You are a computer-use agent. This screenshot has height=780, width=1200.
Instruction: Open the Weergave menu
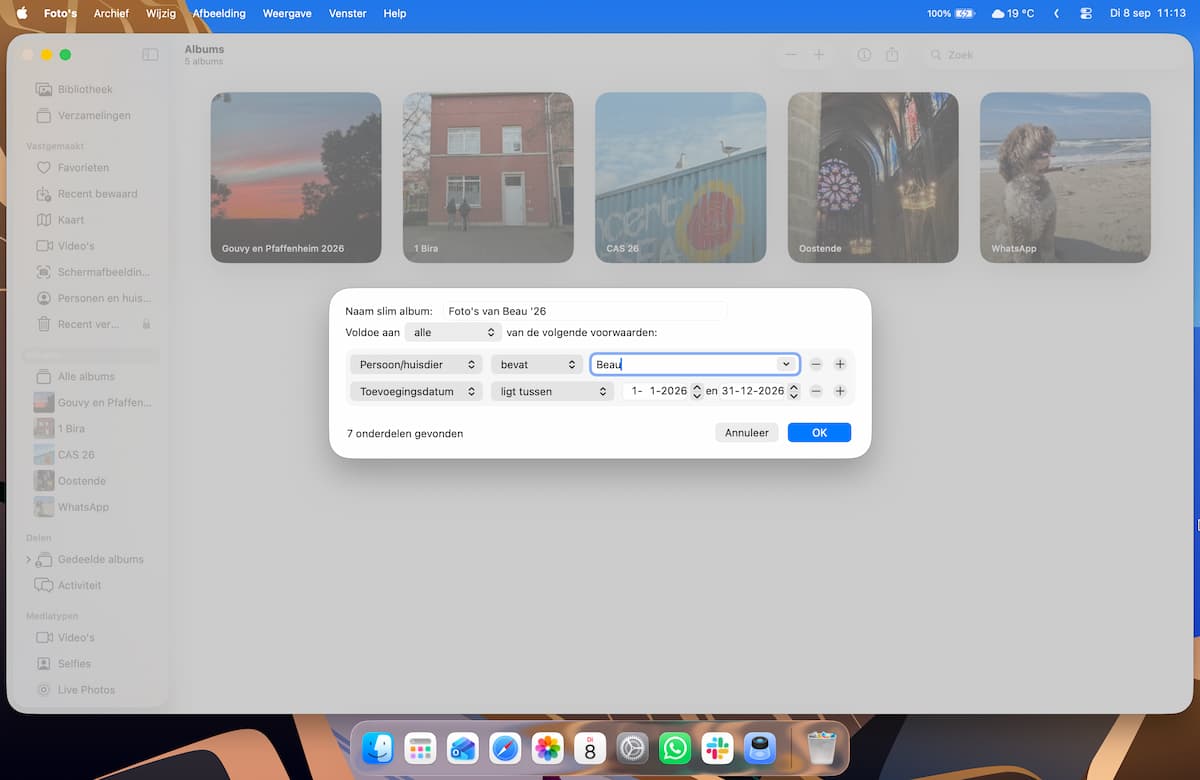(x=286, y=14)
